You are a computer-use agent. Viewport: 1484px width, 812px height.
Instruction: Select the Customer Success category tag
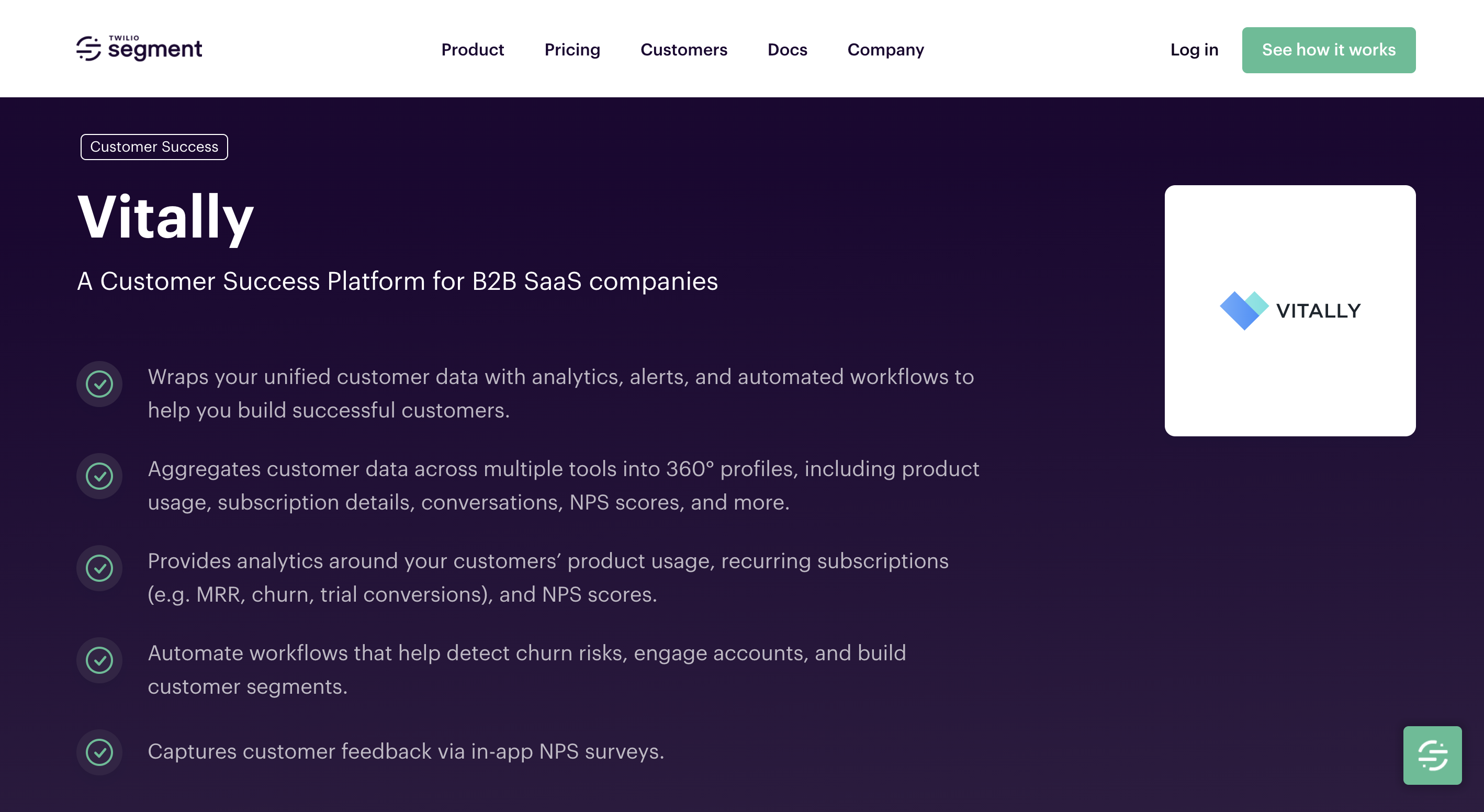[154, 147]
